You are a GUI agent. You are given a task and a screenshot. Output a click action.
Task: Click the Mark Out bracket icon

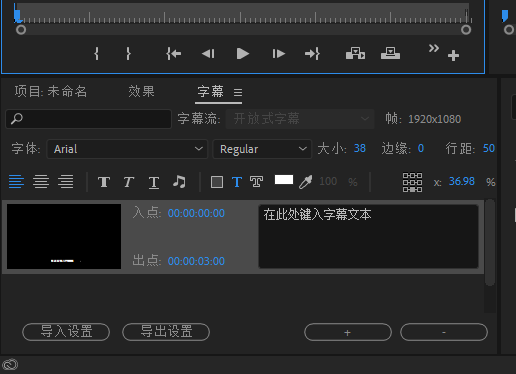coord(128,54)
